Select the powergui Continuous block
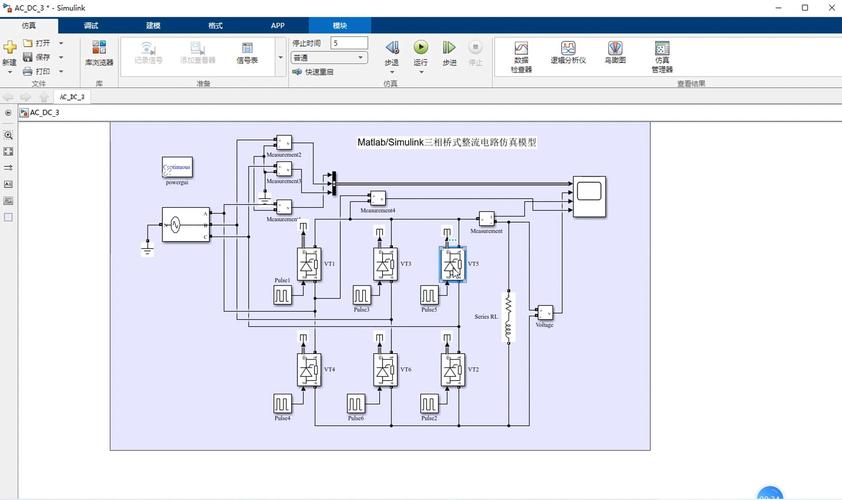The height and width of the screenshot is (500, 842). coord(177,167)
